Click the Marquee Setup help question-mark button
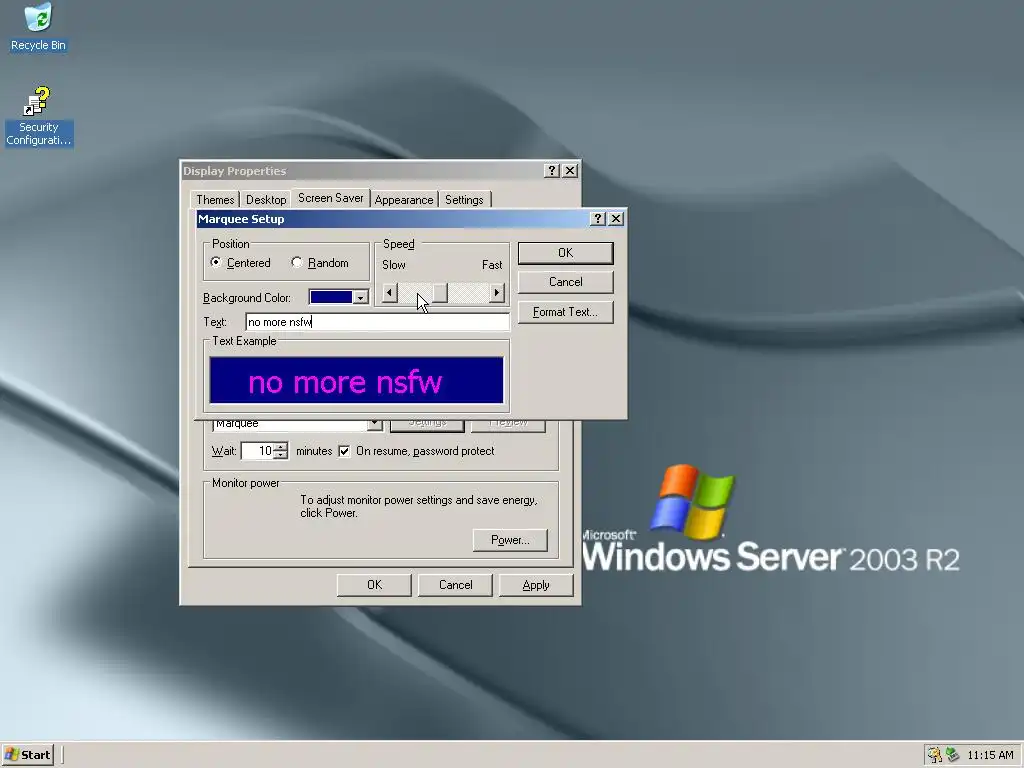 pyautogui.click(x=597, y=219)
